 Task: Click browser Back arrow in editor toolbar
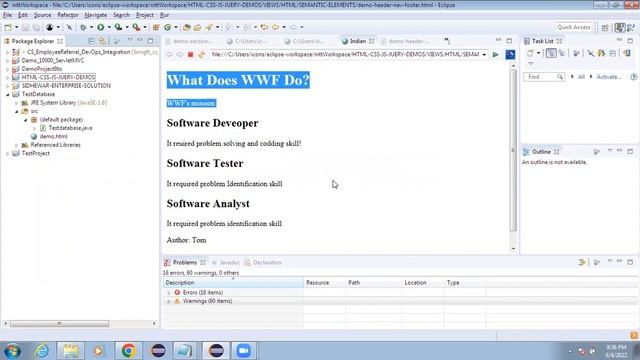(169, 54)
